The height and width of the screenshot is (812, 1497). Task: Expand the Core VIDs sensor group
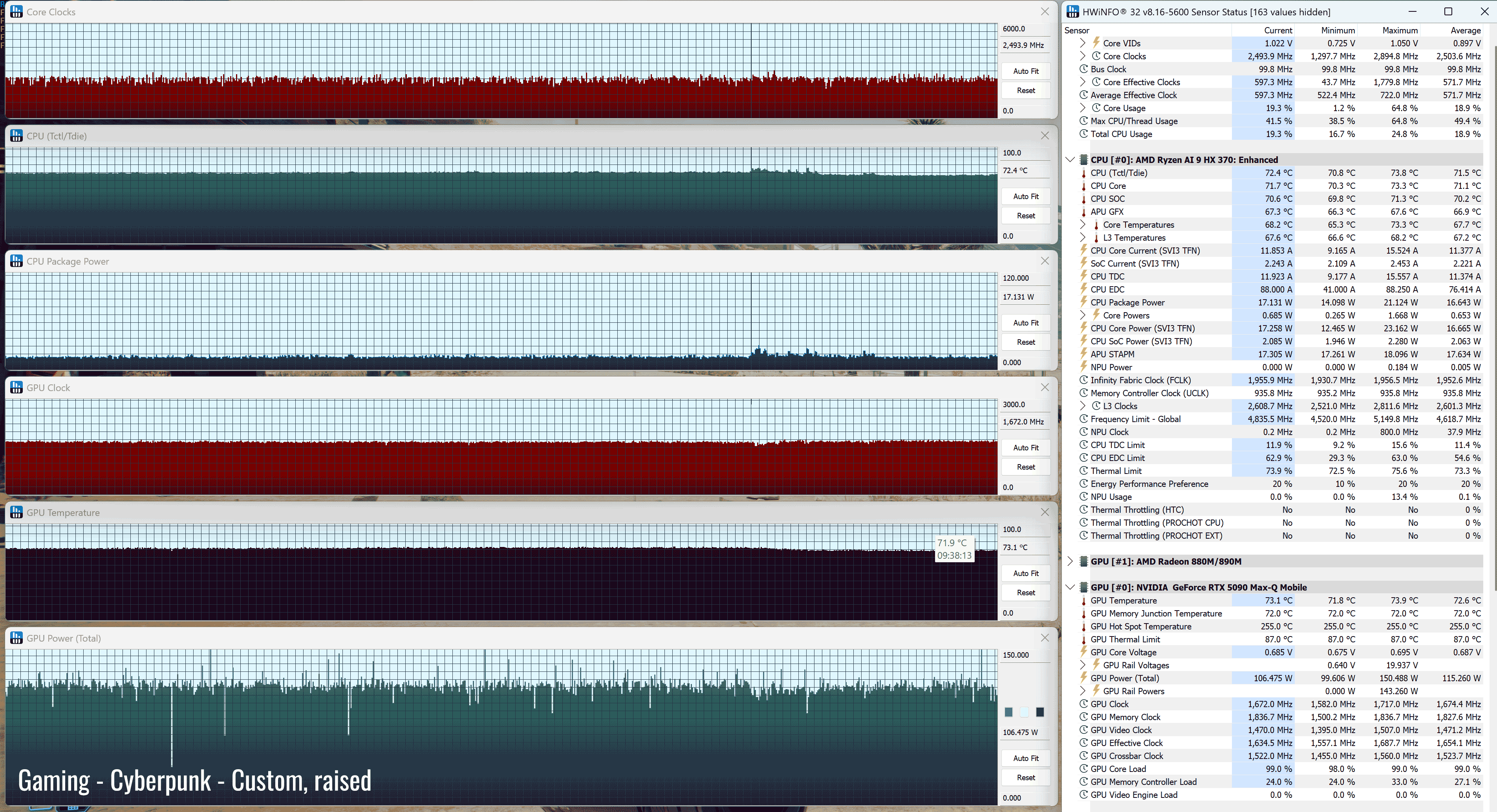[x=1082, y=43]
